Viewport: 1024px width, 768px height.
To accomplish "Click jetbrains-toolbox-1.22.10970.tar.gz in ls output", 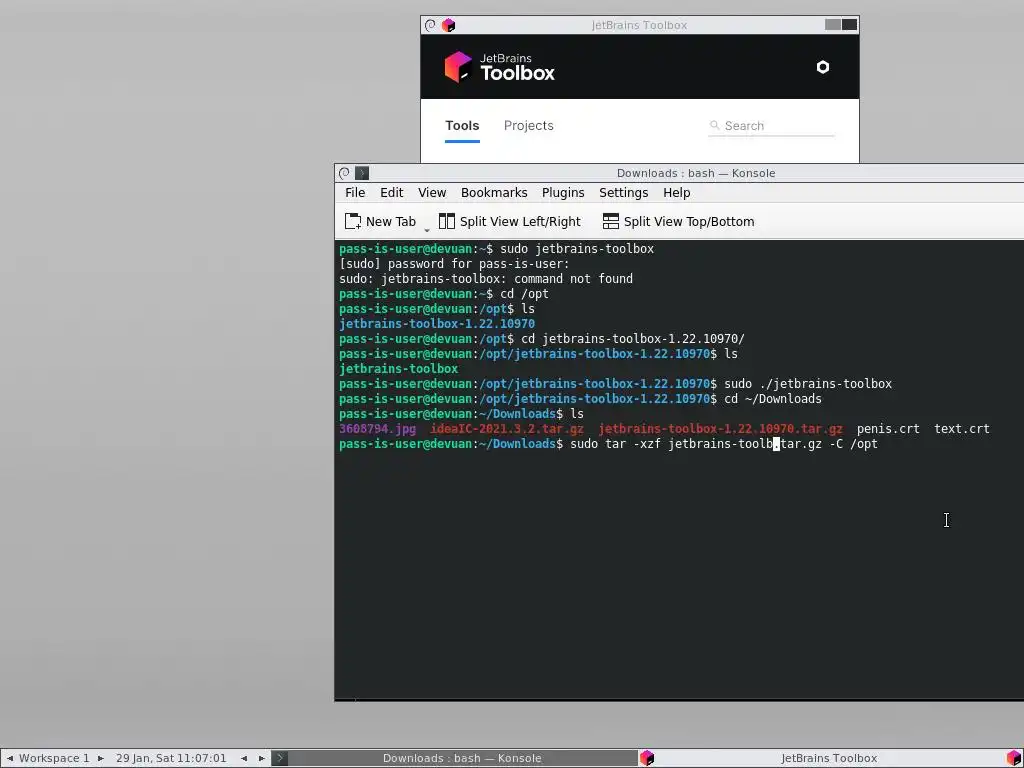I will click(x=720, y=429).
